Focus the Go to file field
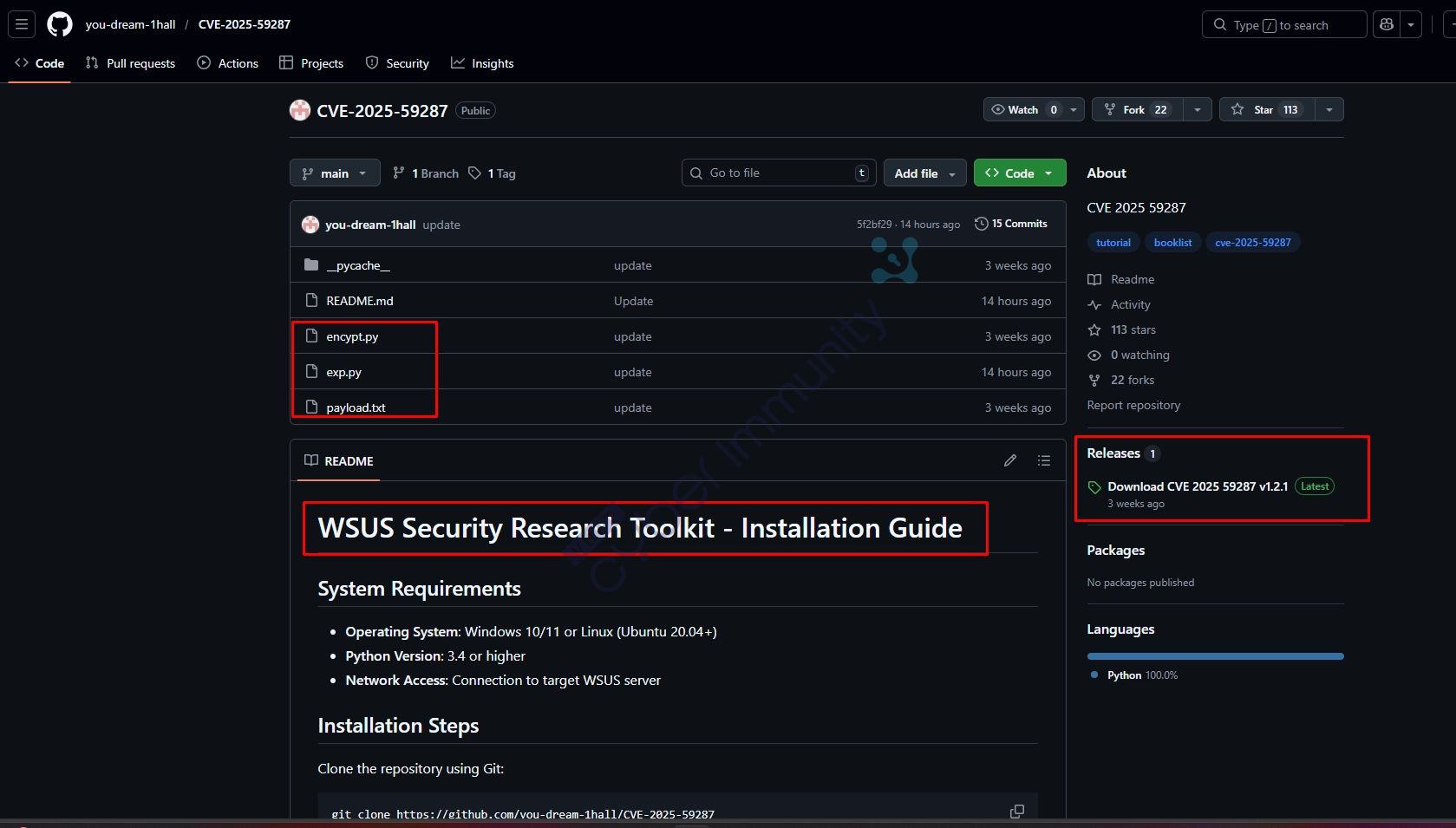The image size is (1456, 828). pos(778,173)
